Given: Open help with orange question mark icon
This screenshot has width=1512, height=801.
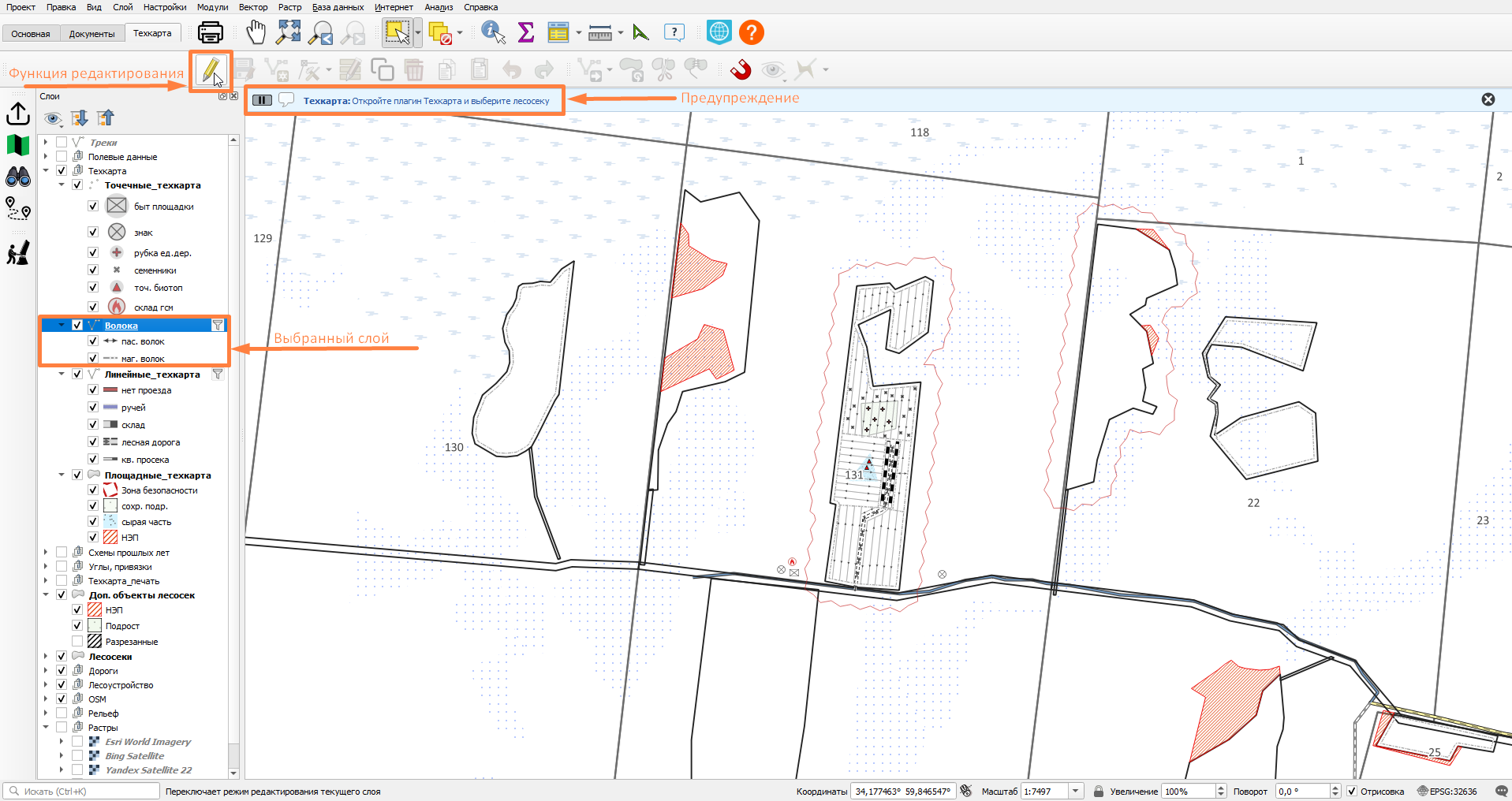Looking at the screenshot, I should pyautogui.click(x=752, y=32).
